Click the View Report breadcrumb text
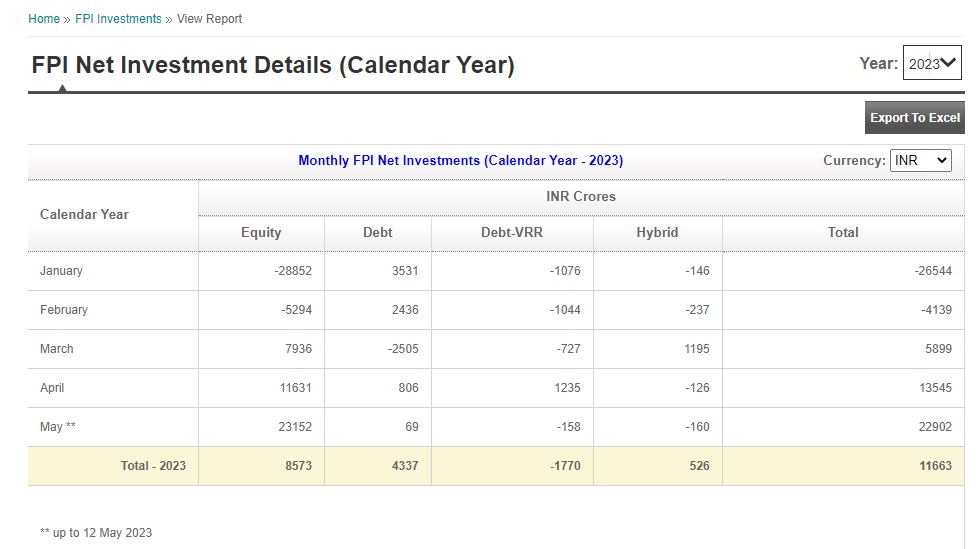Image resolution: width=978 pixels, height=549 pixels. pos(209,19)
